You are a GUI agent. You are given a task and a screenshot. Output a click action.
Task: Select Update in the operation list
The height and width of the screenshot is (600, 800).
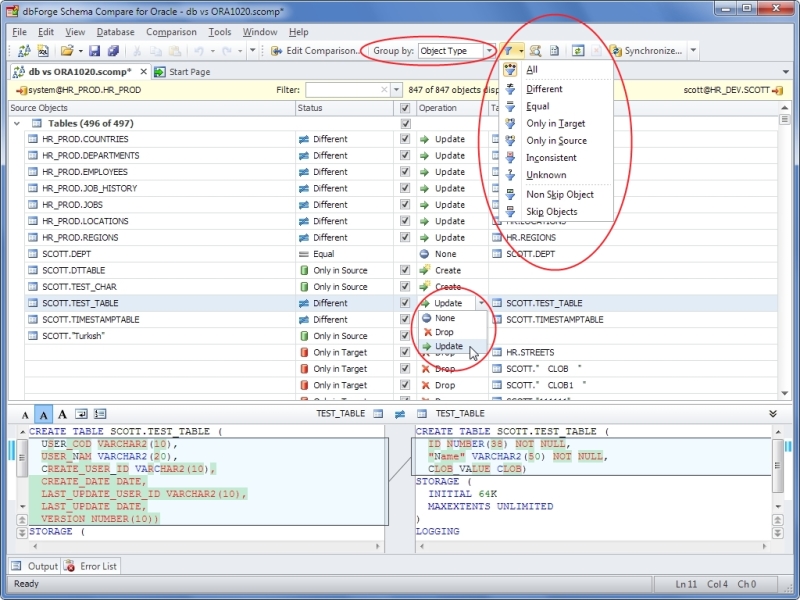[x=452, y=346]
